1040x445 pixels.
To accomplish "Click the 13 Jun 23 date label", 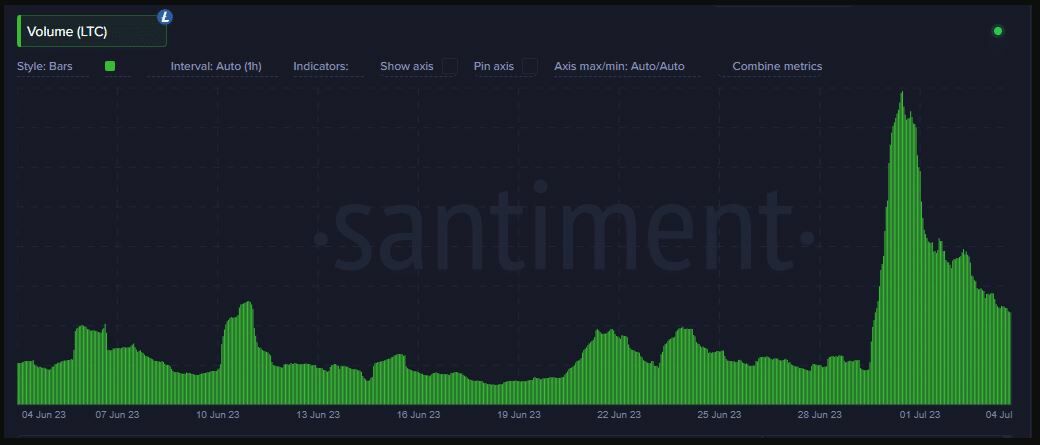I will point(318,415).
